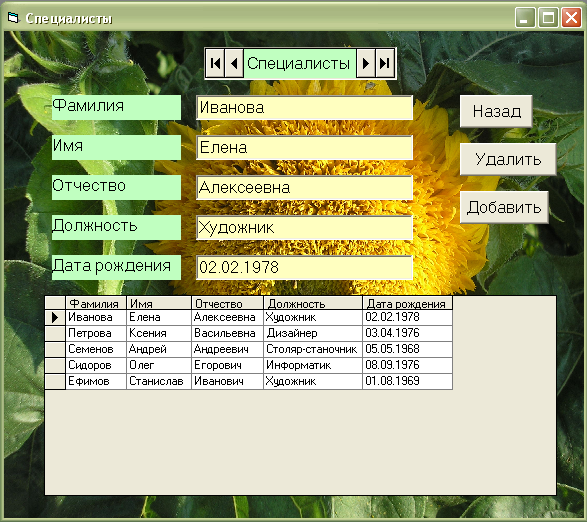The image size is (587, 522).
Task: Select the Фамилия column header in grid
Action: 96,303
